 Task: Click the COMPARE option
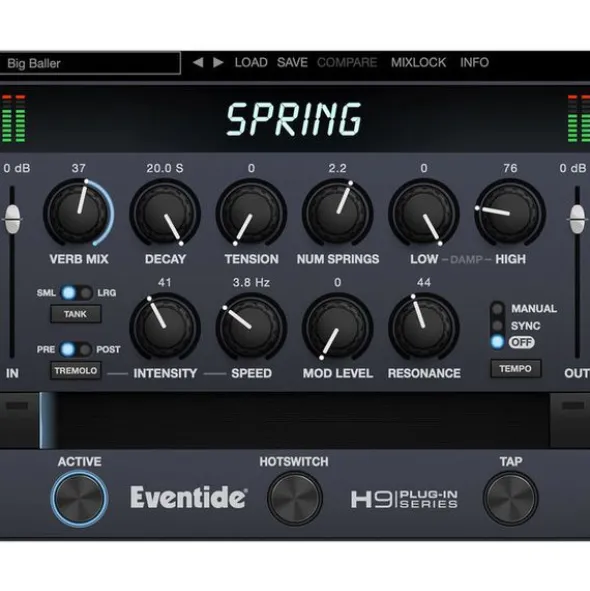[x=347, y=62]
